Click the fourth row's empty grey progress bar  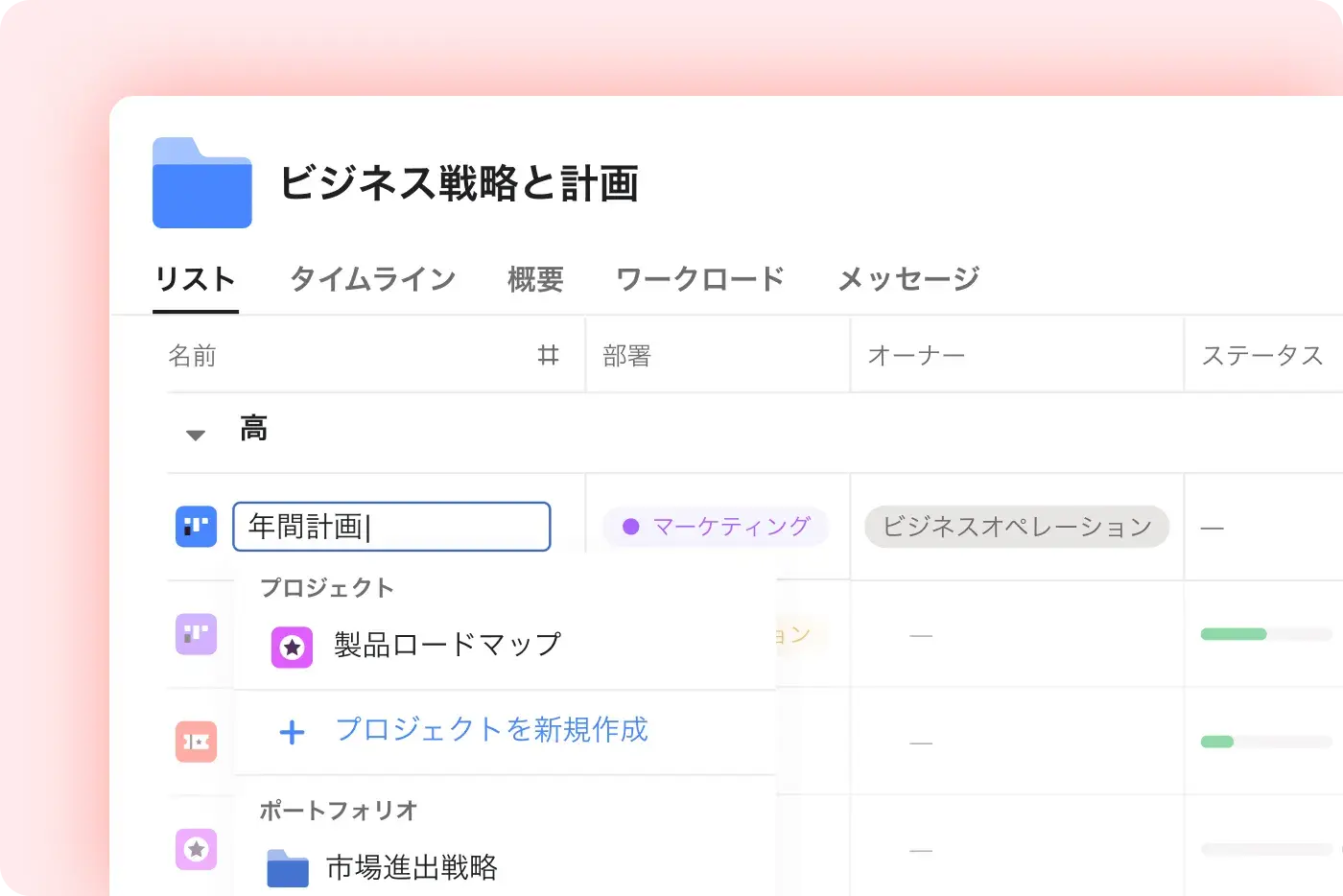click(x=1266, y=849)
